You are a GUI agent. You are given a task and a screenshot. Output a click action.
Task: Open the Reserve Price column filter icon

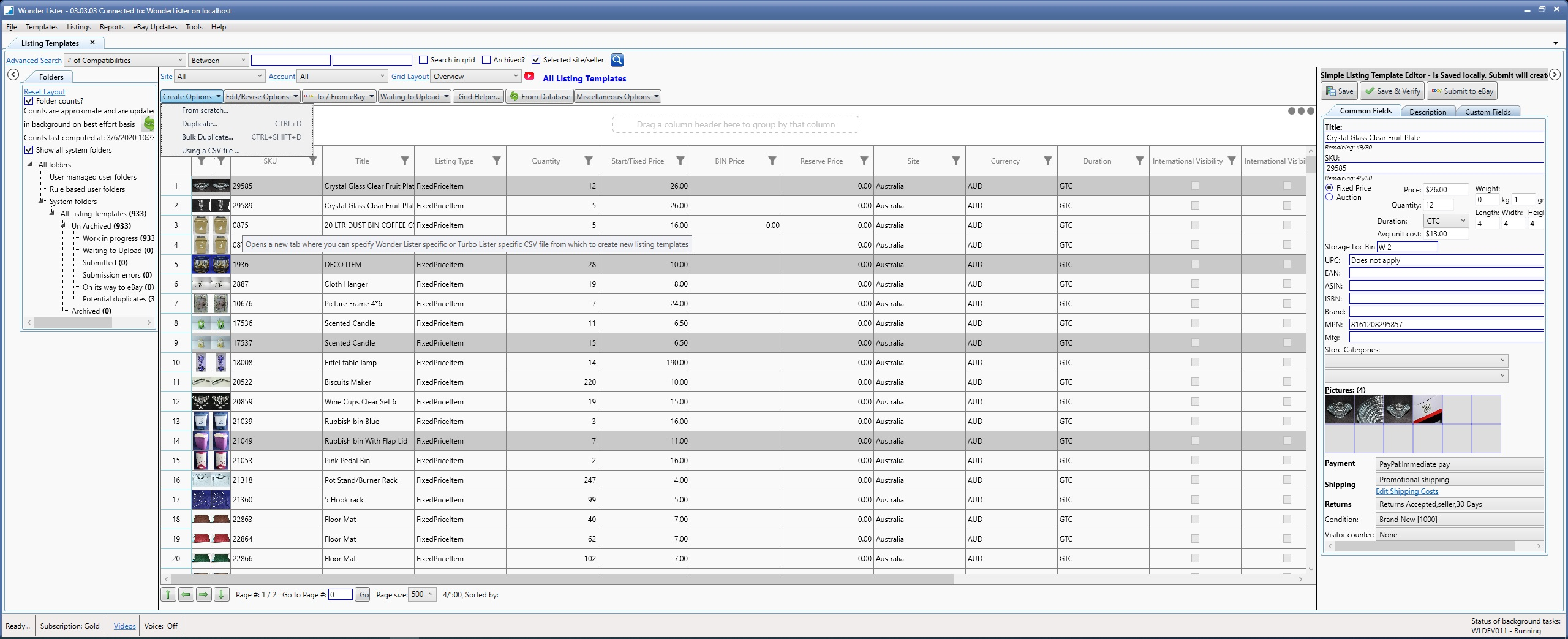pyautogui.click(x=864, y=161)
